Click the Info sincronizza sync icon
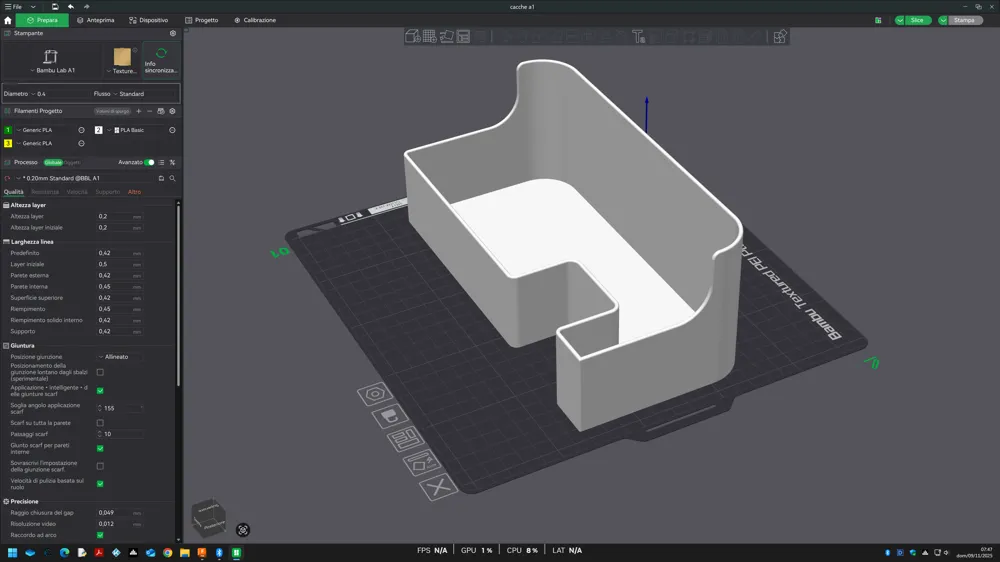Image resolution: width=1000 pixels, height=562 pixels. pyautogui.click(x=161, y=54)
